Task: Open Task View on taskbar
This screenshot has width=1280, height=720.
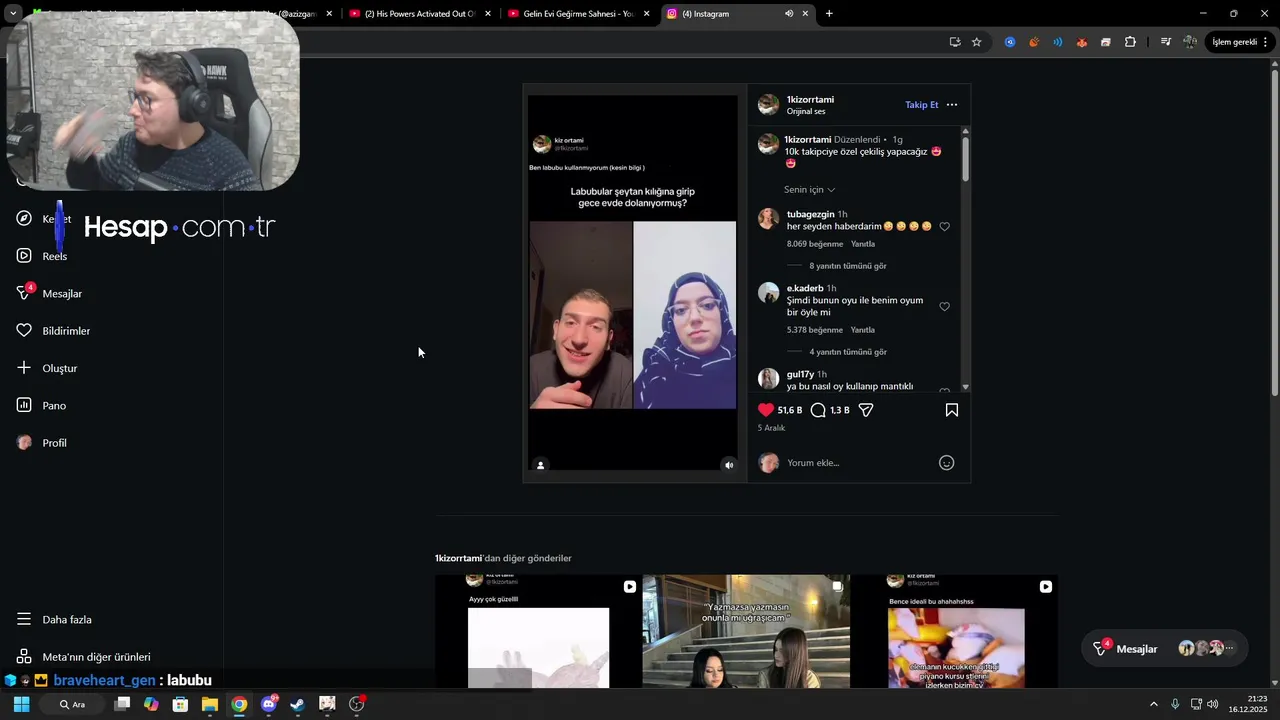Action: 122,704
